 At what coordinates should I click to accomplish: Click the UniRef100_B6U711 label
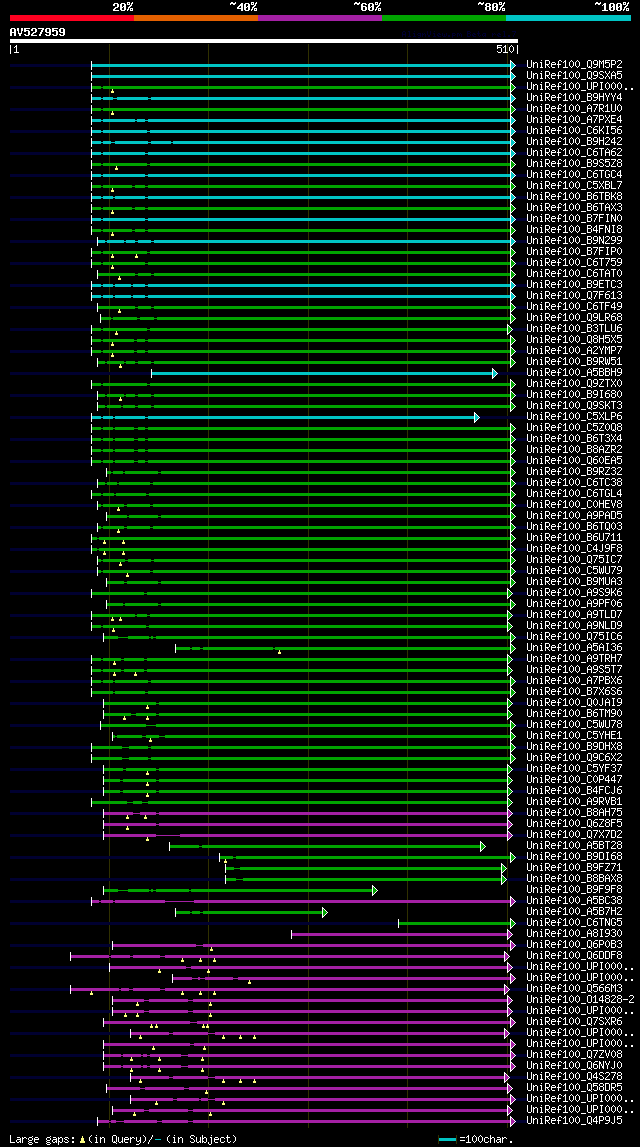coord(574,538)
